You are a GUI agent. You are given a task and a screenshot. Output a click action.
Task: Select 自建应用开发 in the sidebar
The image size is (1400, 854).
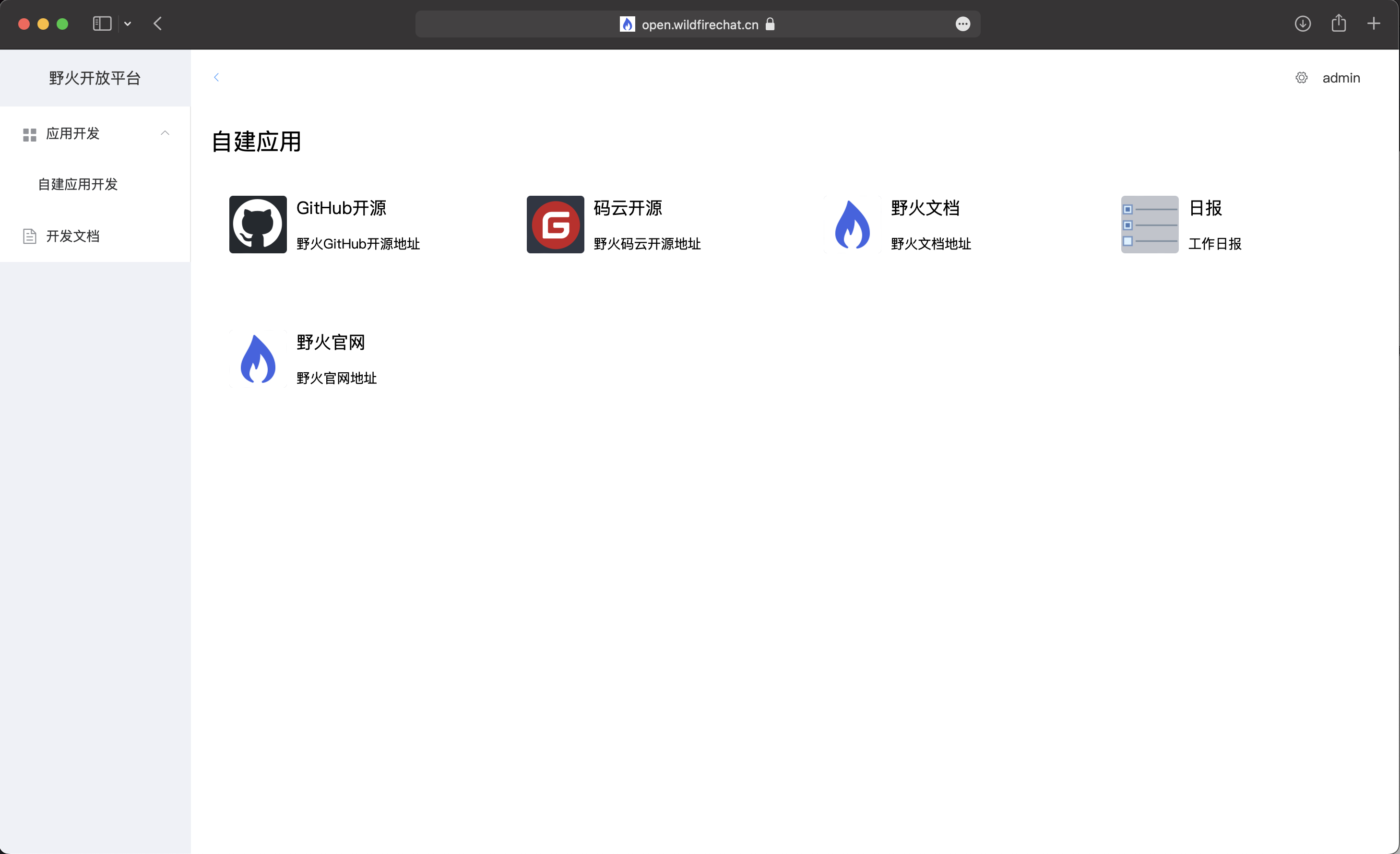(x=78, y=184)
